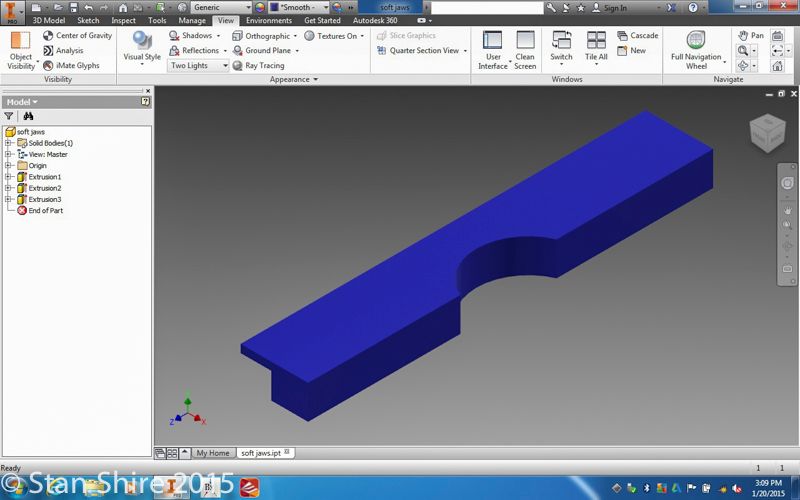Screen dimensions: 800x500
Task: Click the Clean Screen icon
Action: (525, 45)
